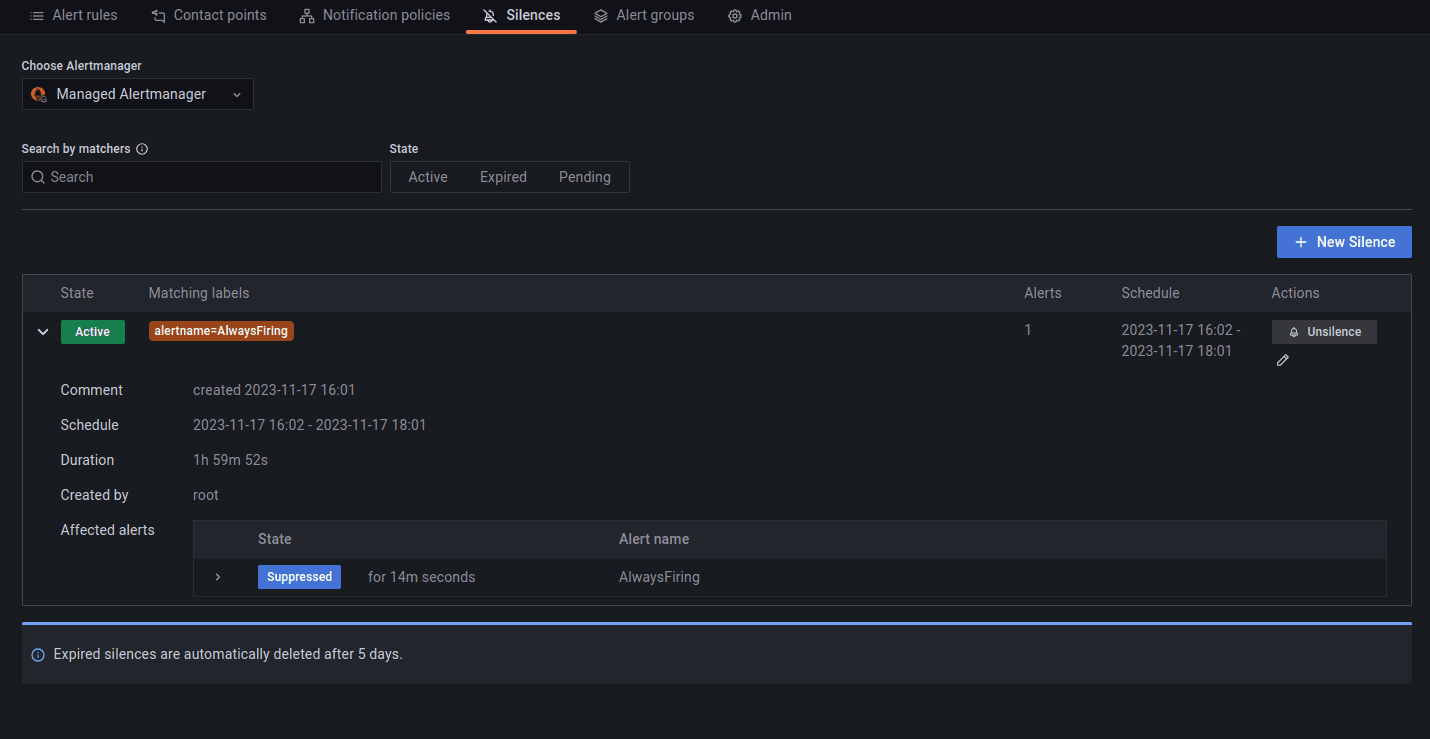Filter silences by Pending state
Screen dimensions: 1430x739
584,177
